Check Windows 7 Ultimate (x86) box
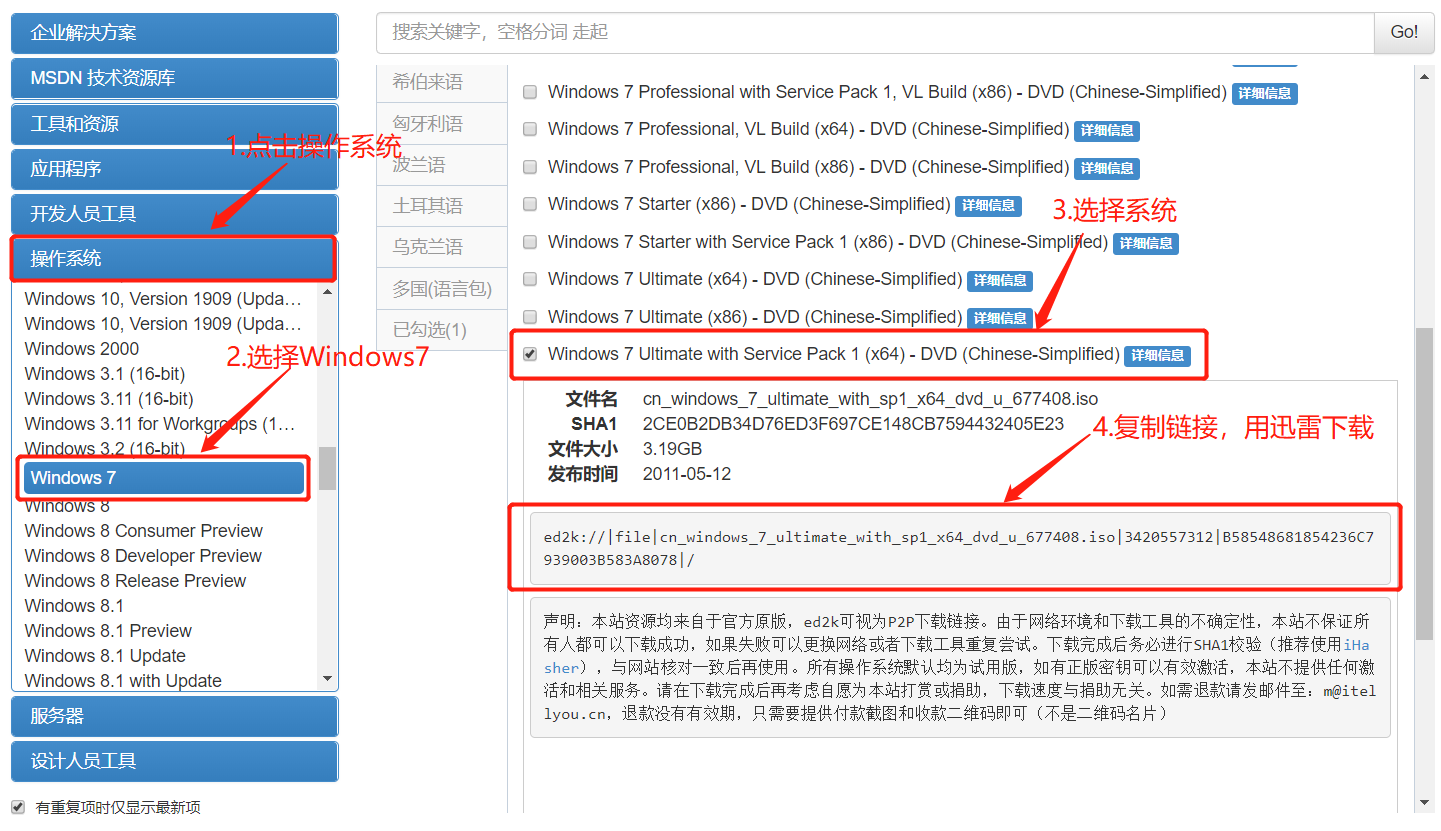 pos(530,317)
